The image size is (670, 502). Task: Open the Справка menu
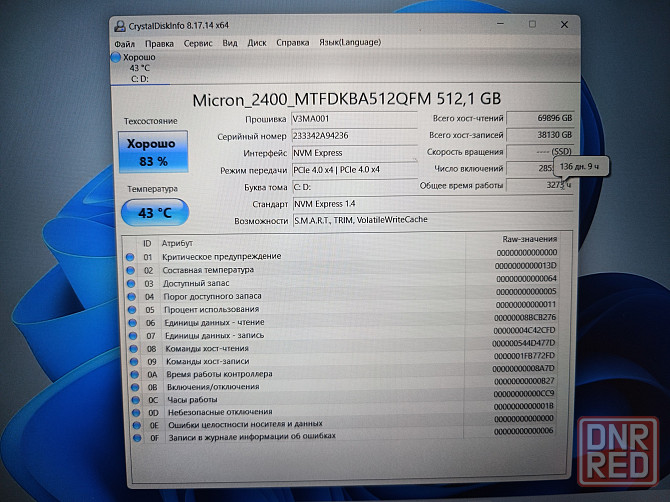[293, 42]
